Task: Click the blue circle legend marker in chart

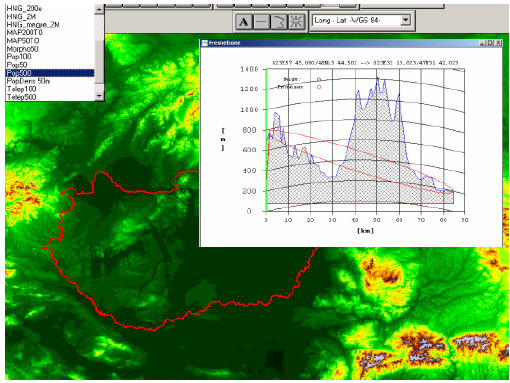Action: [319, 79]
